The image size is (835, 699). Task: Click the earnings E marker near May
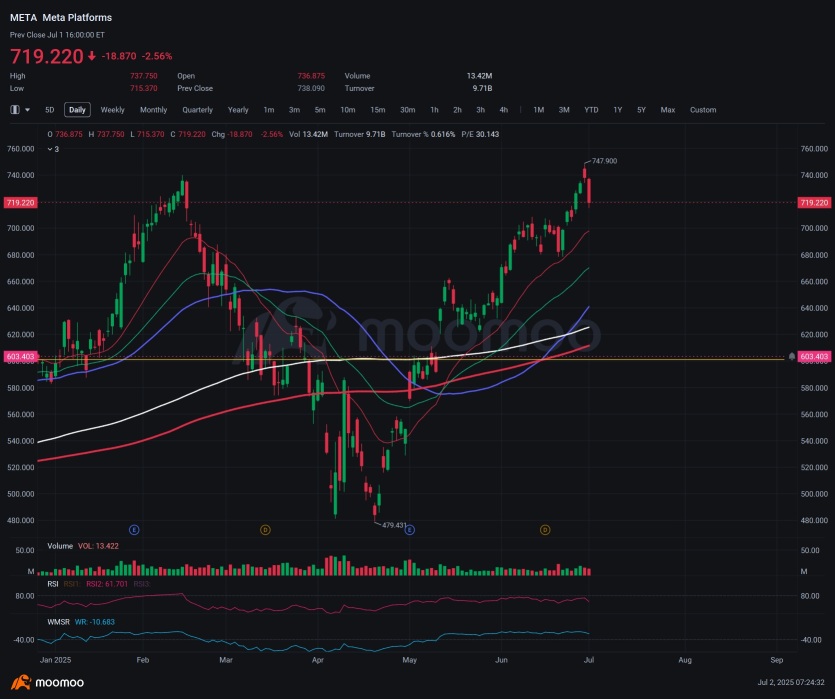click(410, 530)
